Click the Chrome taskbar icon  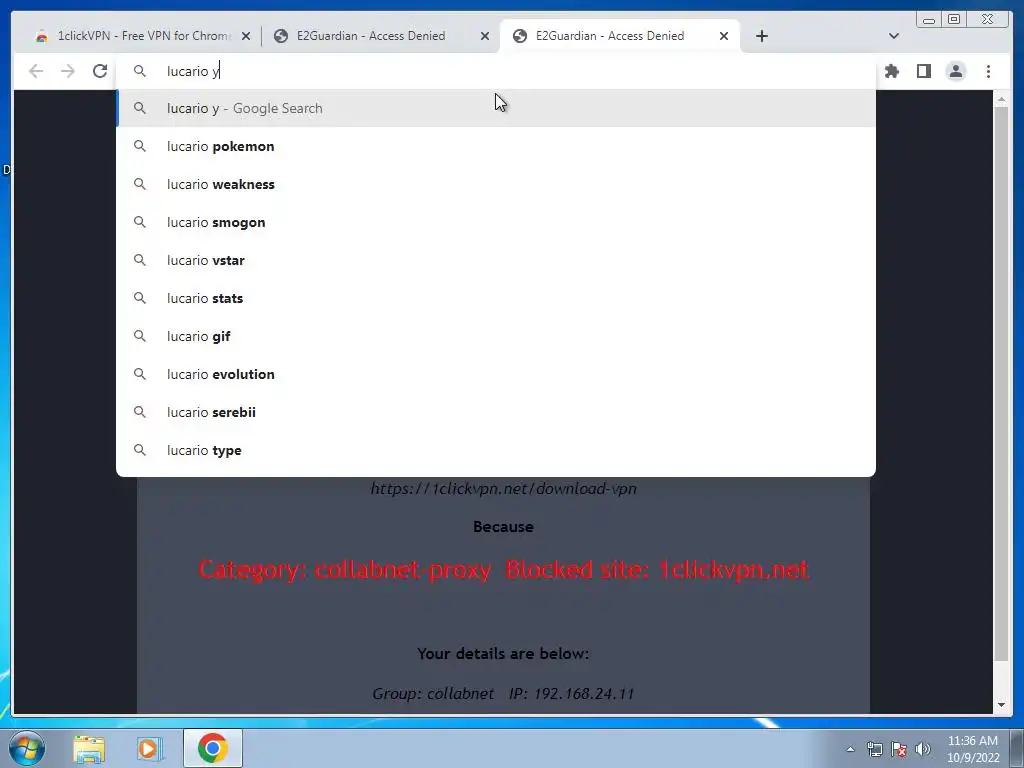pyautogui.click(x=212, y=748)
